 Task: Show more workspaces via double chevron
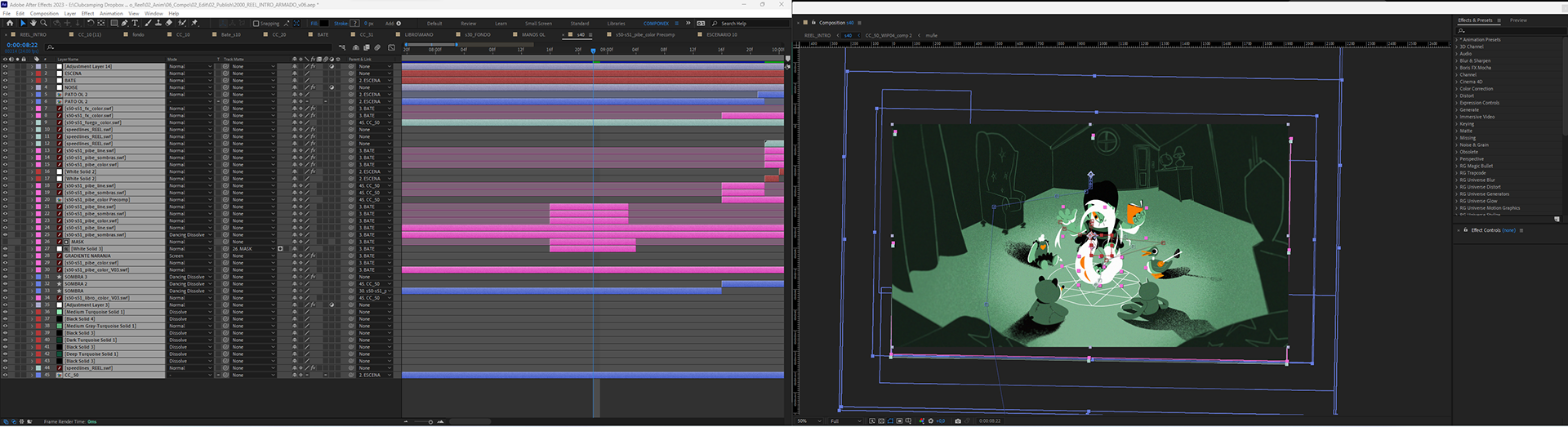pos(688,24)
